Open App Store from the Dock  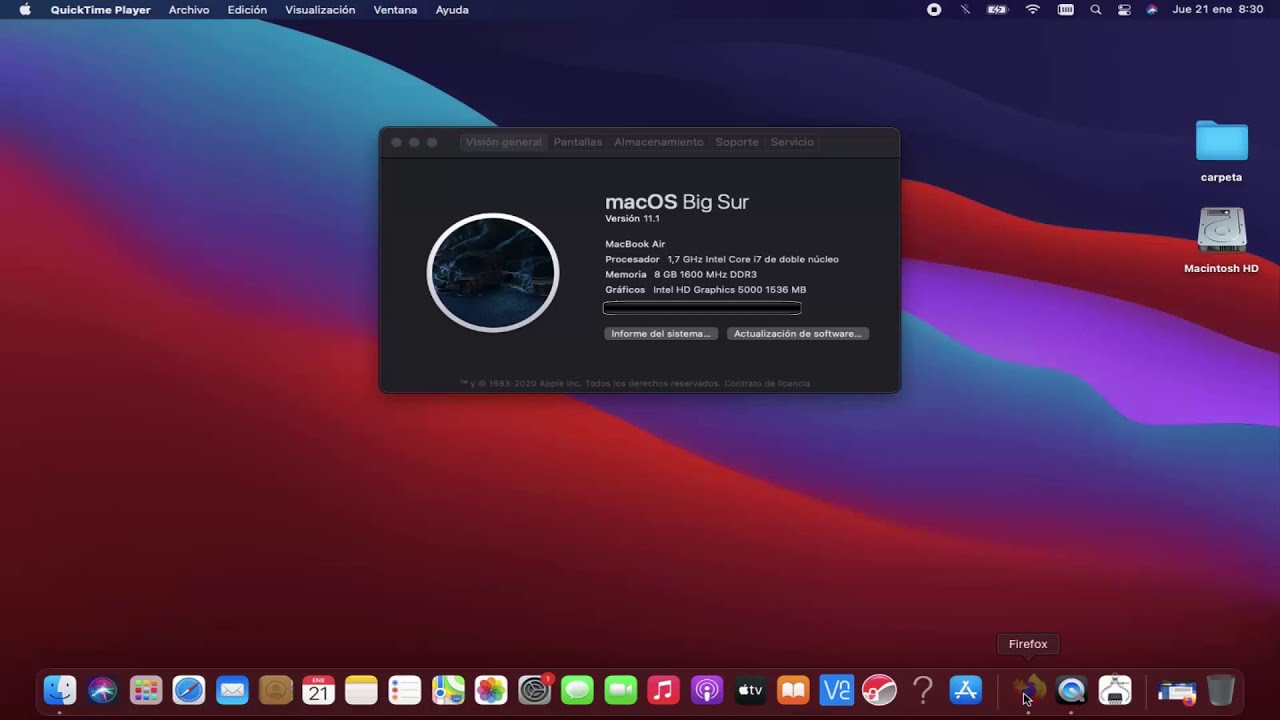coord(966,690)
